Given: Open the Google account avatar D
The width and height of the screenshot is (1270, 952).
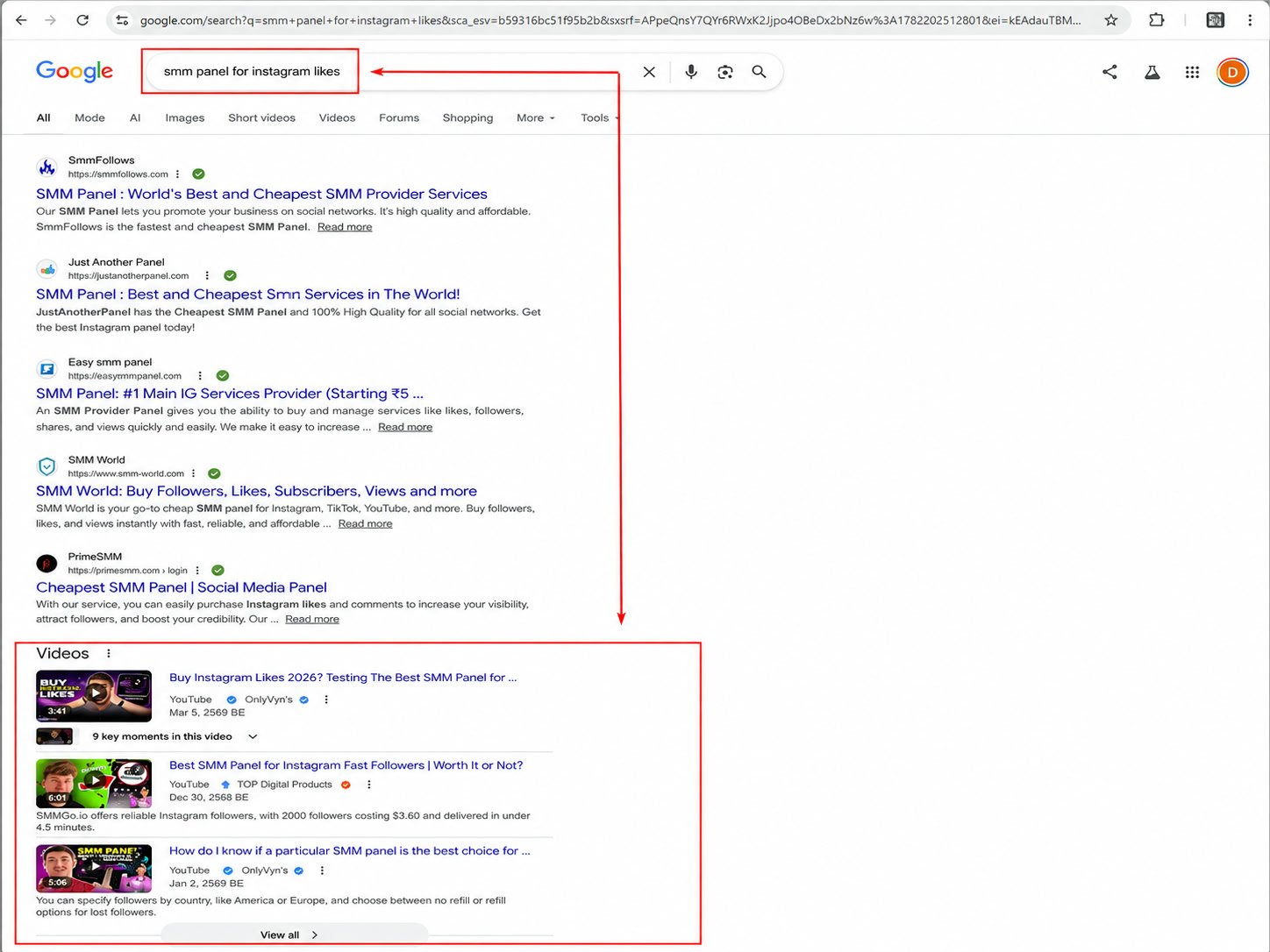Looking at the screenshot, I should (1232, 72).
